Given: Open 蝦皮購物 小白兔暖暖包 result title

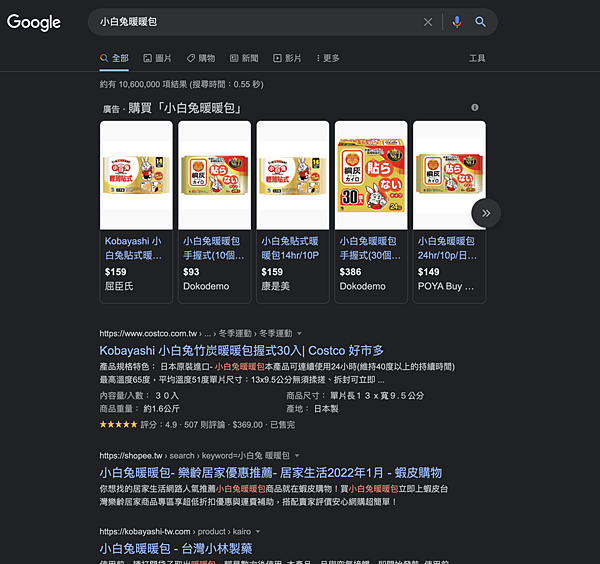Looking at the screenshot, I should (271, 473).
